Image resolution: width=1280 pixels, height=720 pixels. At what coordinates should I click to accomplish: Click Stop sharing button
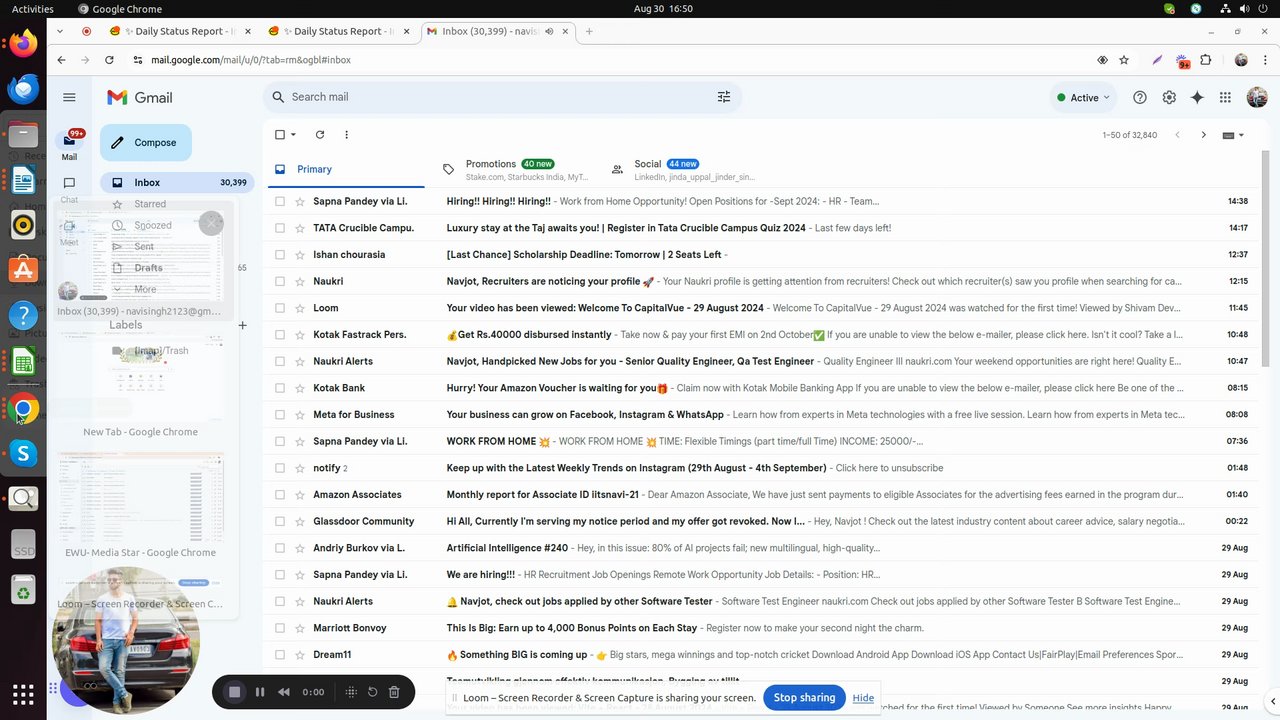point(804,698)
